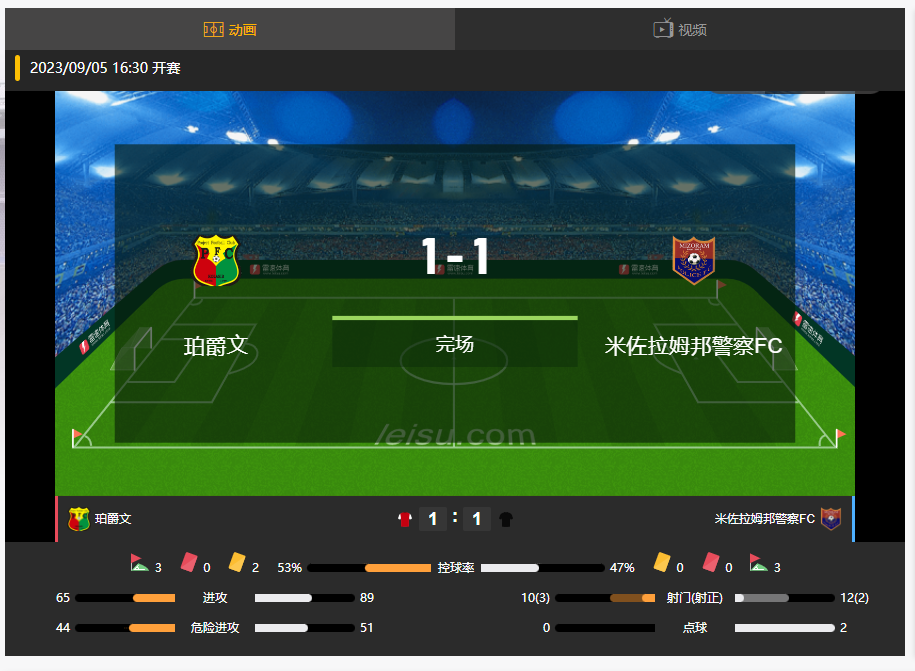Click the 珀爵文 team name in score bar
Viewport: 915px width, 671px height.
113,519
